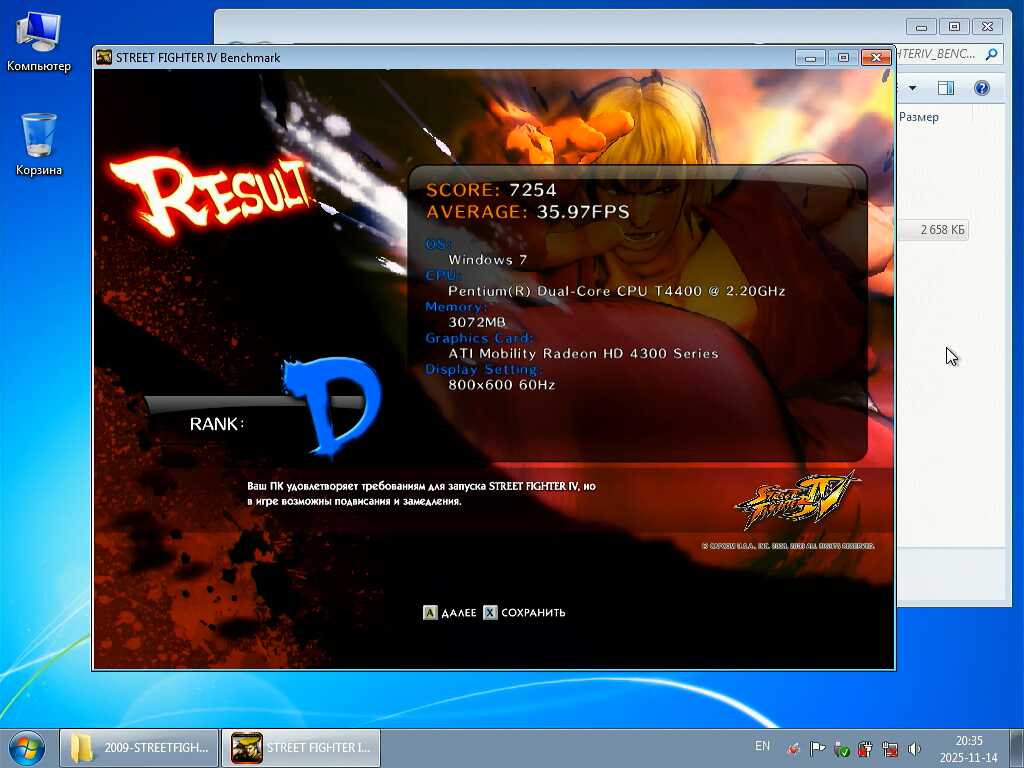Click the 800x600 60Hz display setting

(502, 385)
